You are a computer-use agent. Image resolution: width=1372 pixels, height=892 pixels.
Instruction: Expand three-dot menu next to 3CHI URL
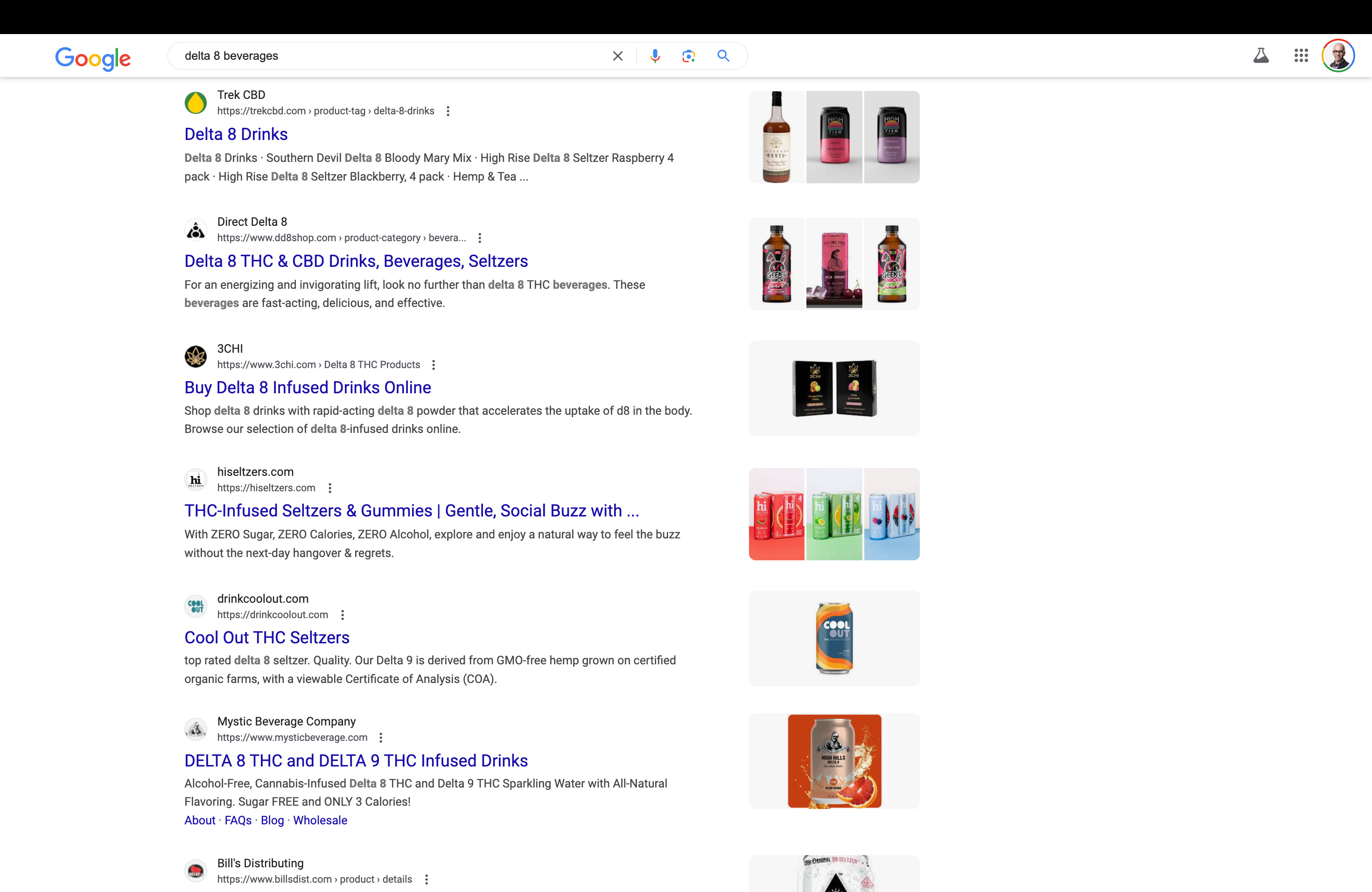(x=434, y=365)
